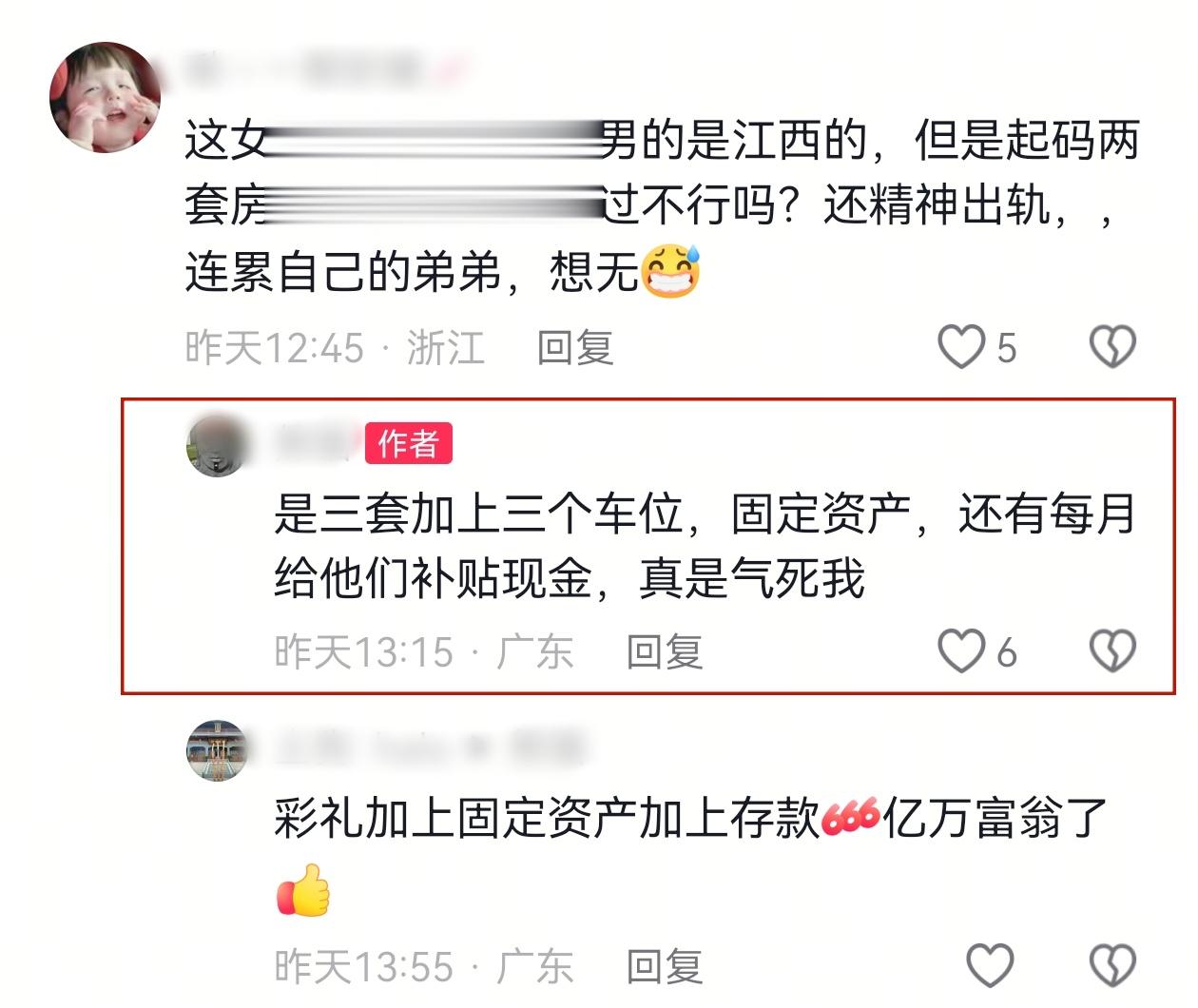Open the top commenter's child avatar

coord(105,97)
